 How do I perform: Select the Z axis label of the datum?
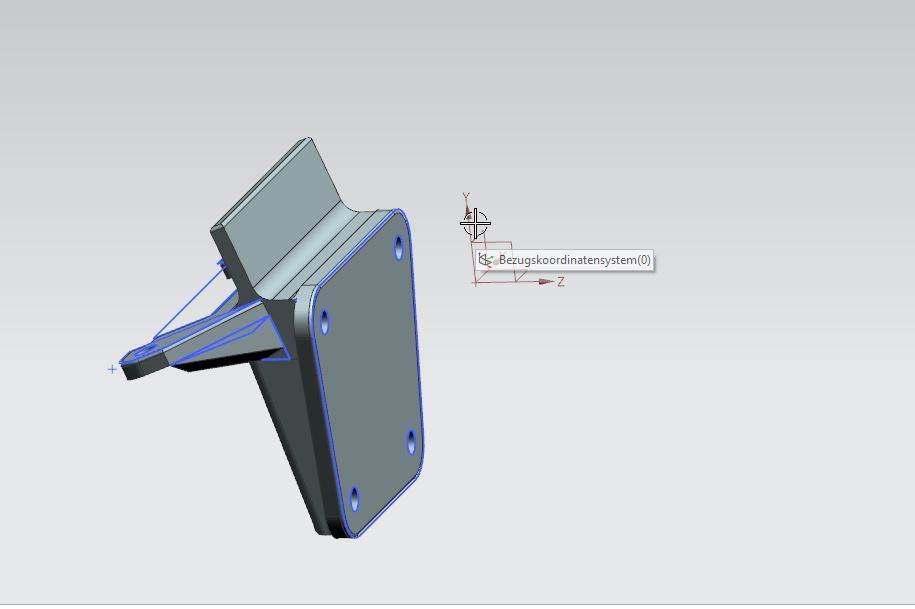click(561, 282)
